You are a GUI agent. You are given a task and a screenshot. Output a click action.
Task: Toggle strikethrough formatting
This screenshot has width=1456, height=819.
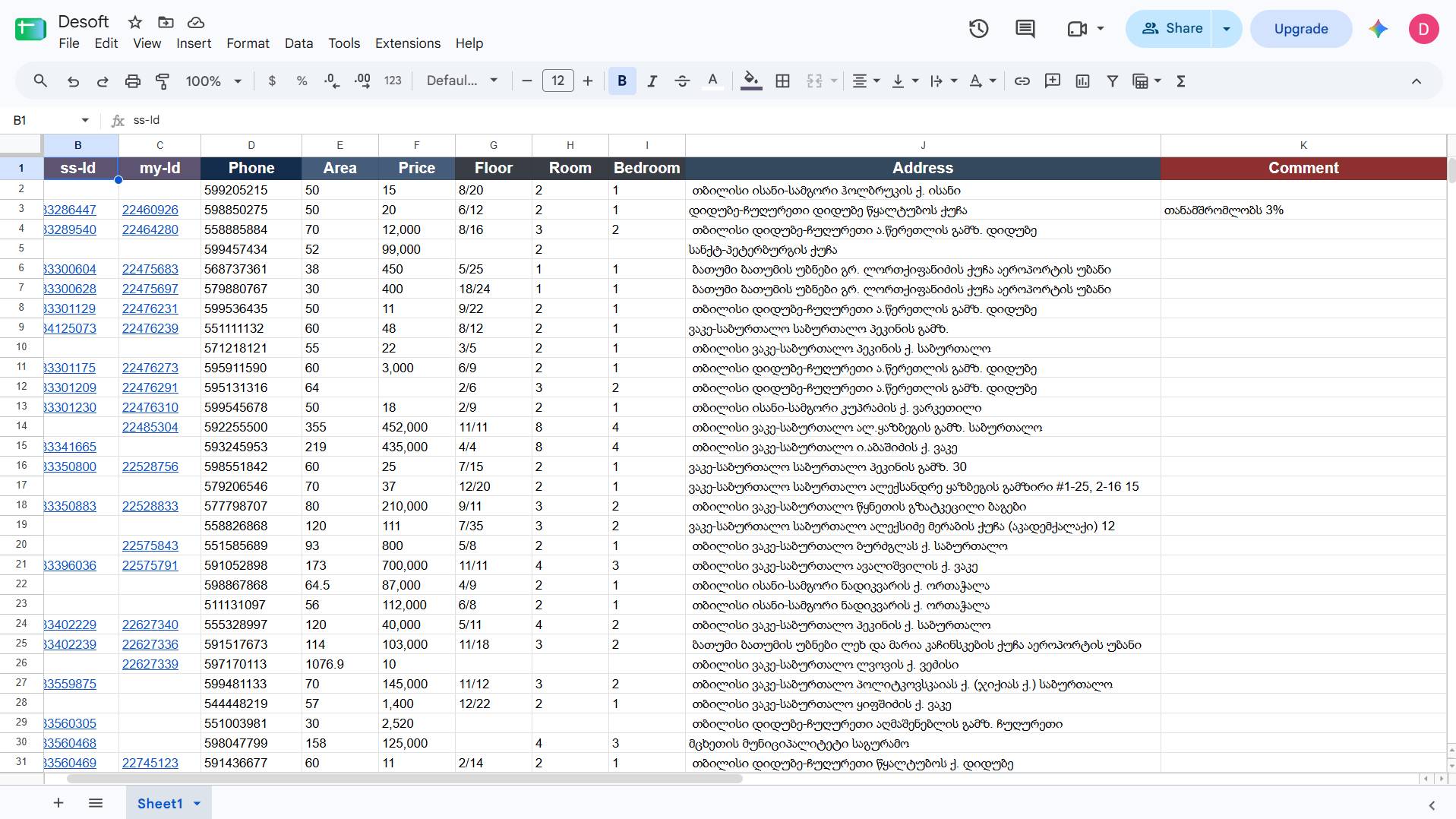coord(681,81)
